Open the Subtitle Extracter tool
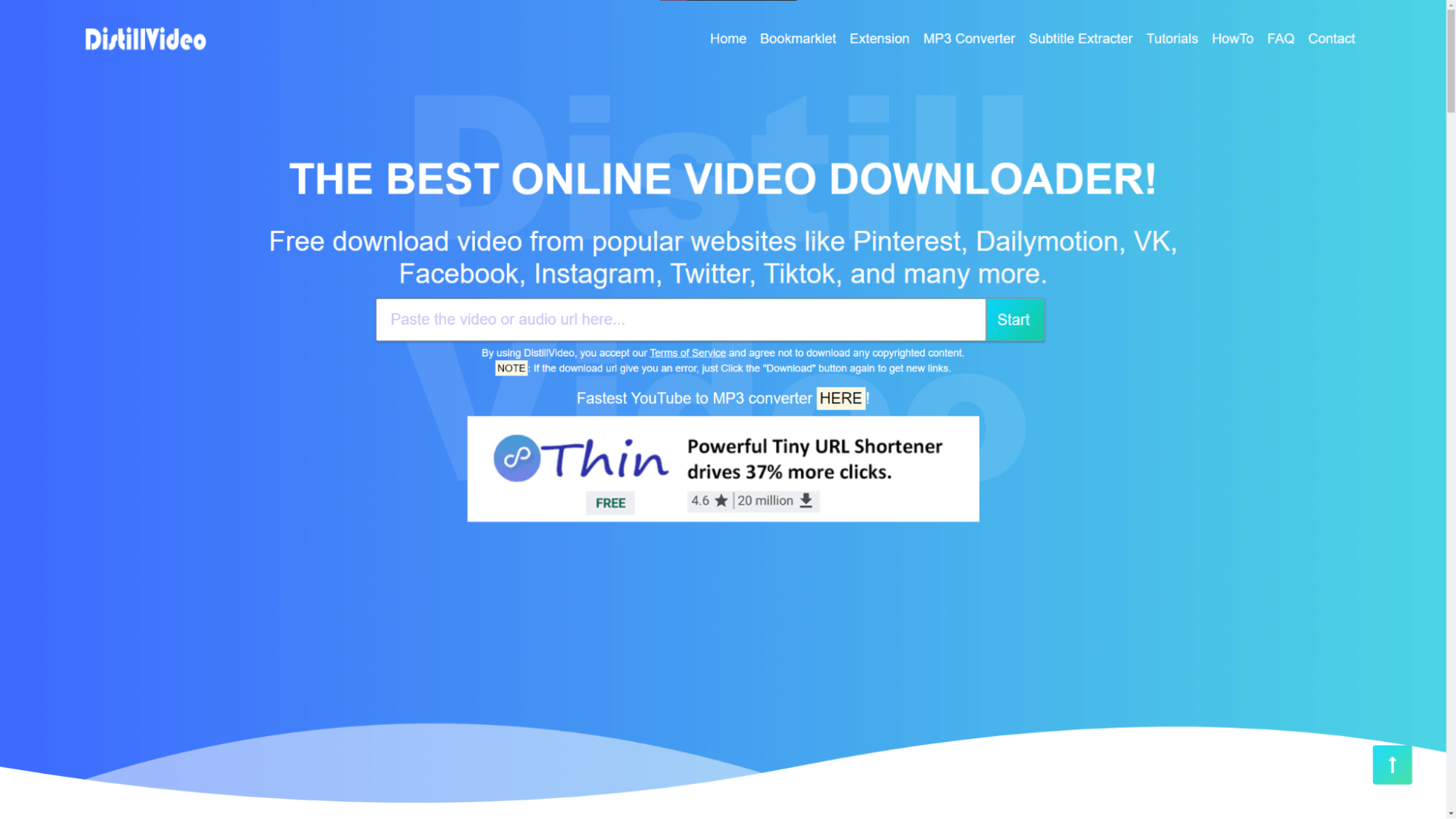This screenshot has width=1456, height=819. click(x=1080, y=38)
